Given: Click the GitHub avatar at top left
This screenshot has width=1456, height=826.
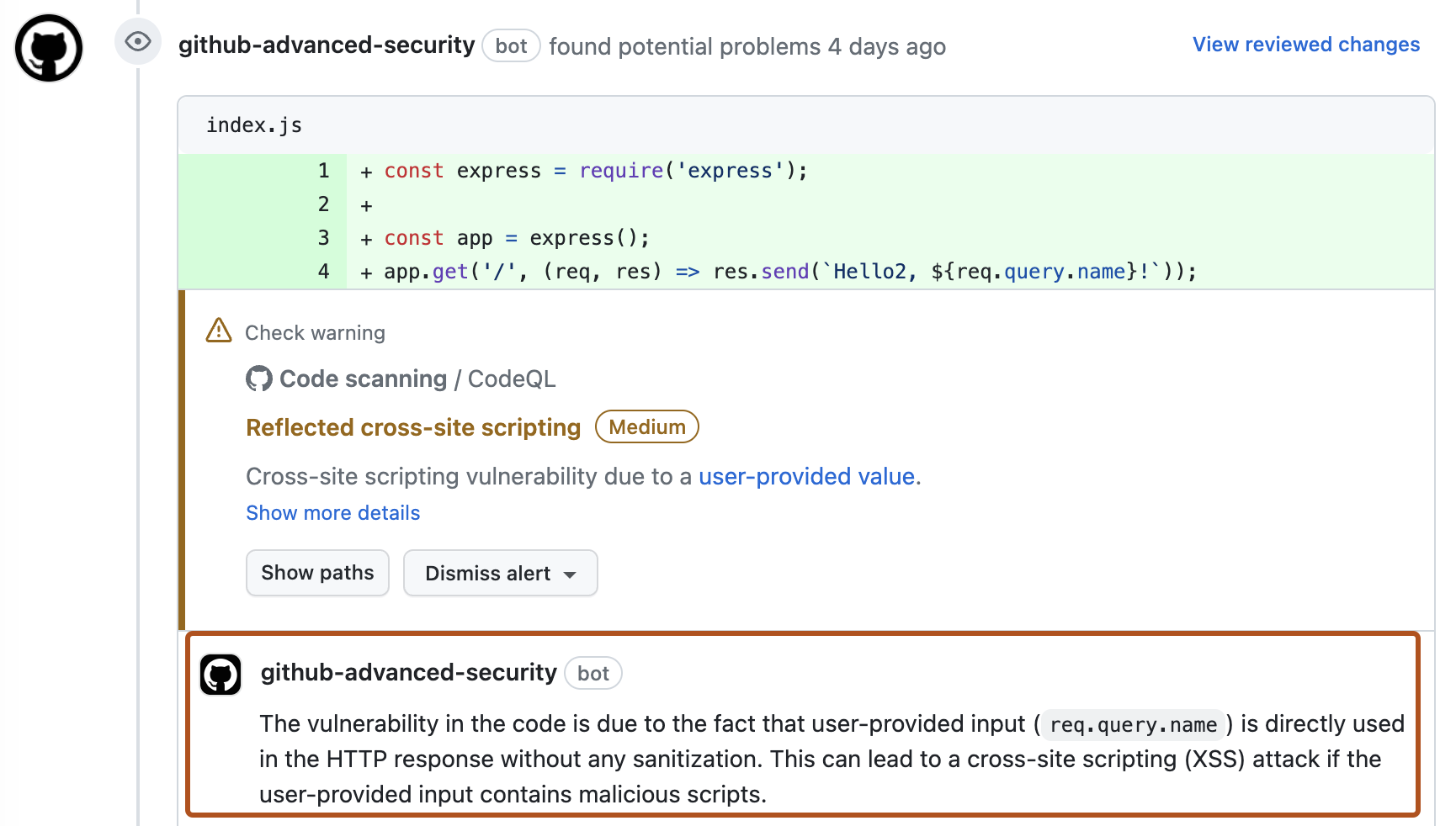Looking at the screenshot, I should click(x=48, y=48).
